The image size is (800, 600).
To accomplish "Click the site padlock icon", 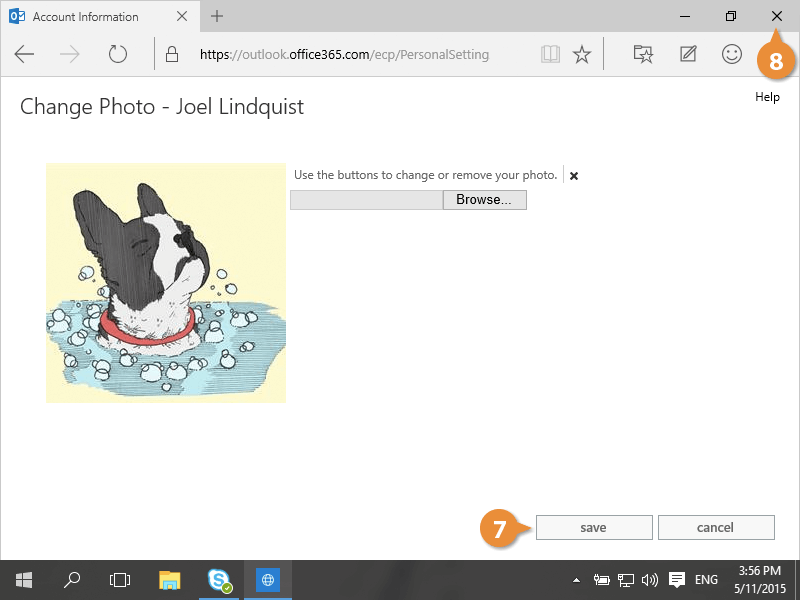I will coord(171,54).
